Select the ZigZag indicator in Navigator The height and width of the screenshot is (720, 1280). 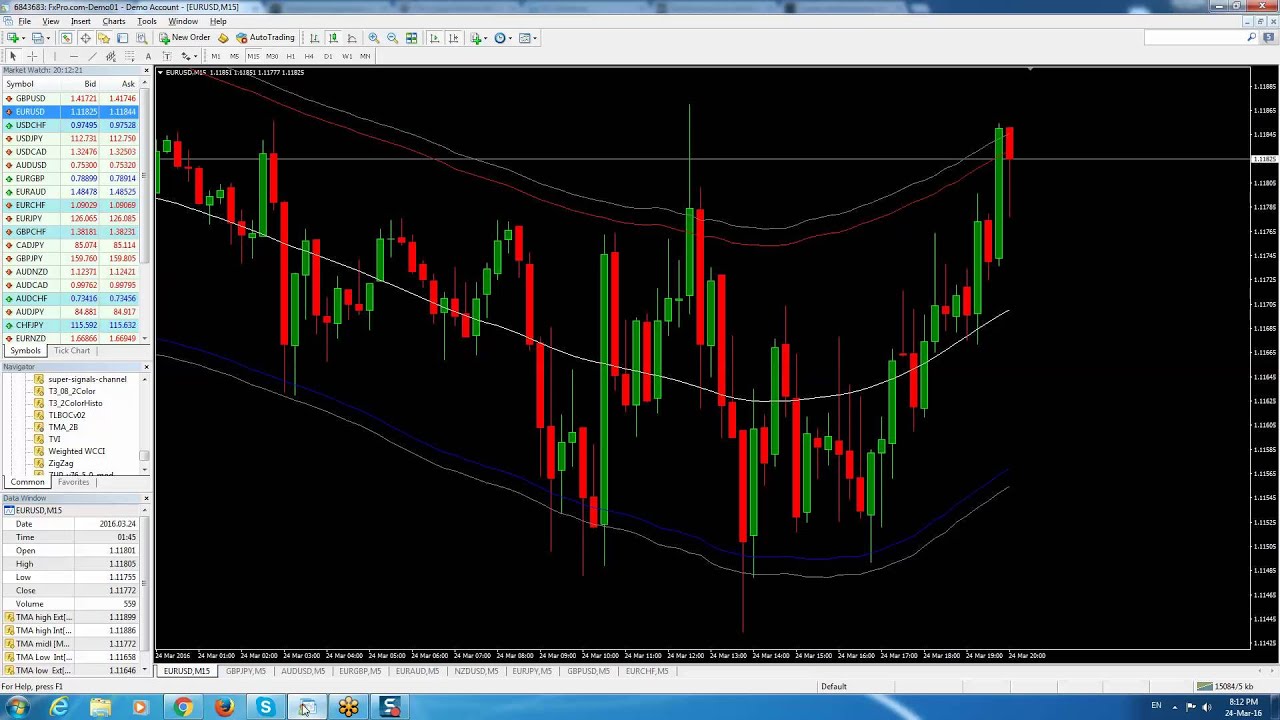click(60, 463)
